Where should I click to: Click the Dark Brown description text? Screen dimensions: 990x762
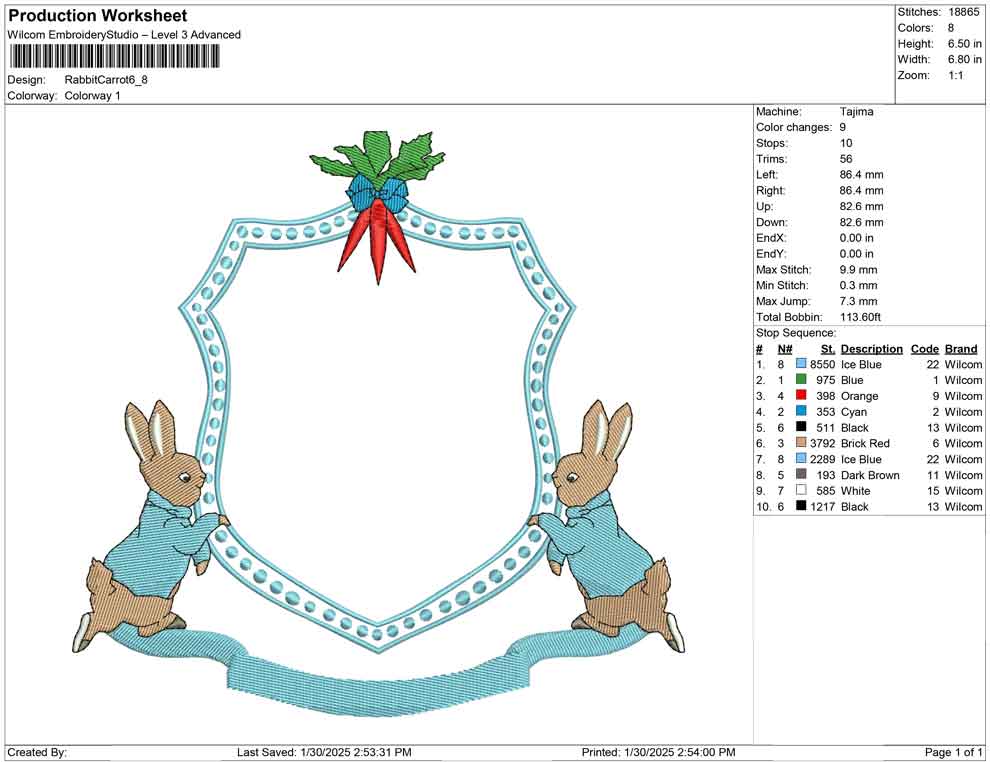click(x=870, y=475)
